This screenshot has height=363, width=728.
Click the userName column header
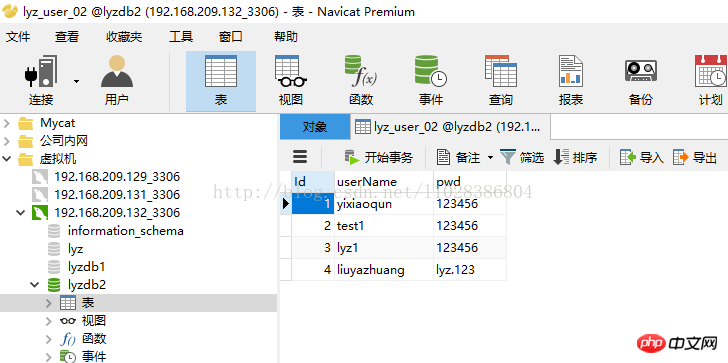[384, 182]
